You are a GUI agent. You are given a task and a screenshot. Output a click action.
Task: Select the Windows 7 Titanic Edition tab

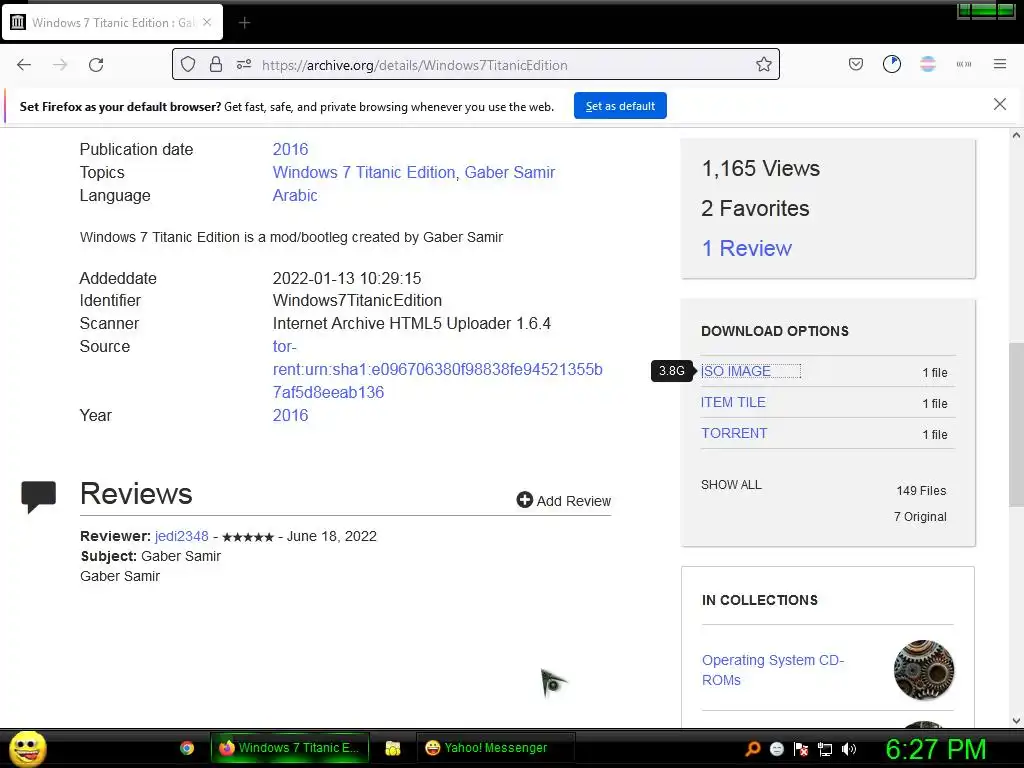click(x=112, y=23)
